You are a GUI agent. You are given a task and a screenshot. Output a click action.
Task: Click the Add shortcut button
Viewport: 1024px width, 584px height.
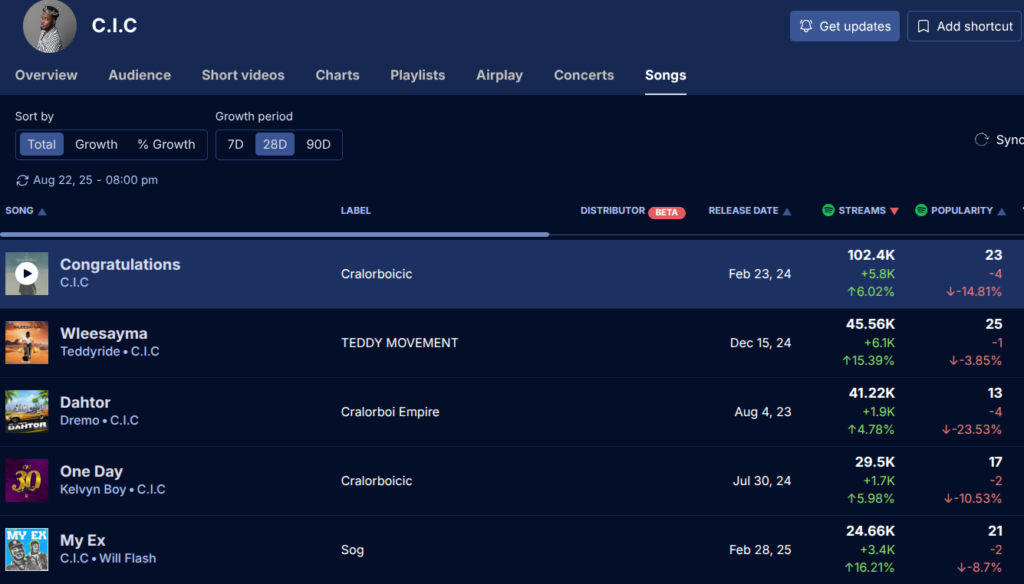(x=964, y=26)
